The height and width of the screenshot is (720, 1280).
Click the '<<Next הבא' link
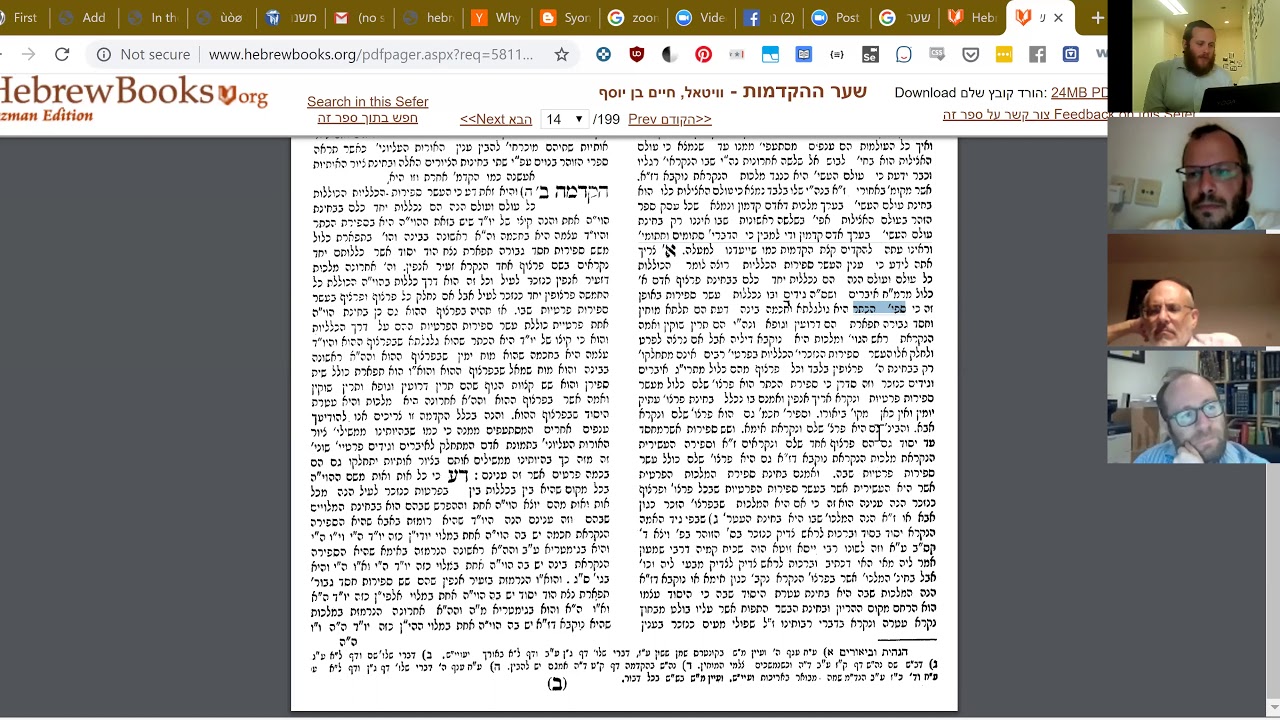pos(496,119)
